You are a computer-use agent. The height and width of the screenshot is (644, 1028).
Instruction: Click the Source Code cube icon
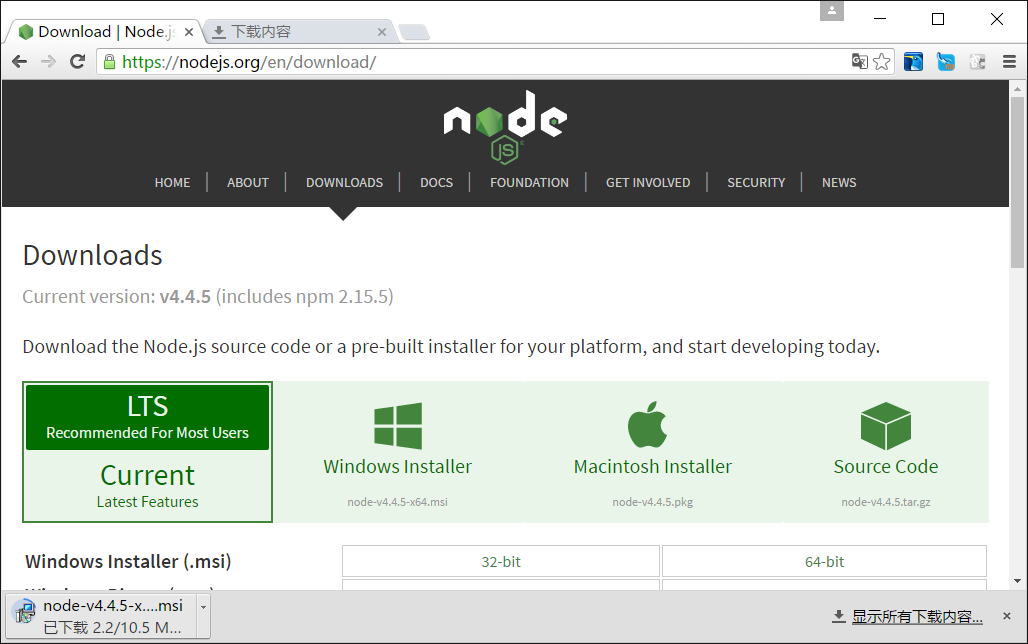tap(886, 426)
